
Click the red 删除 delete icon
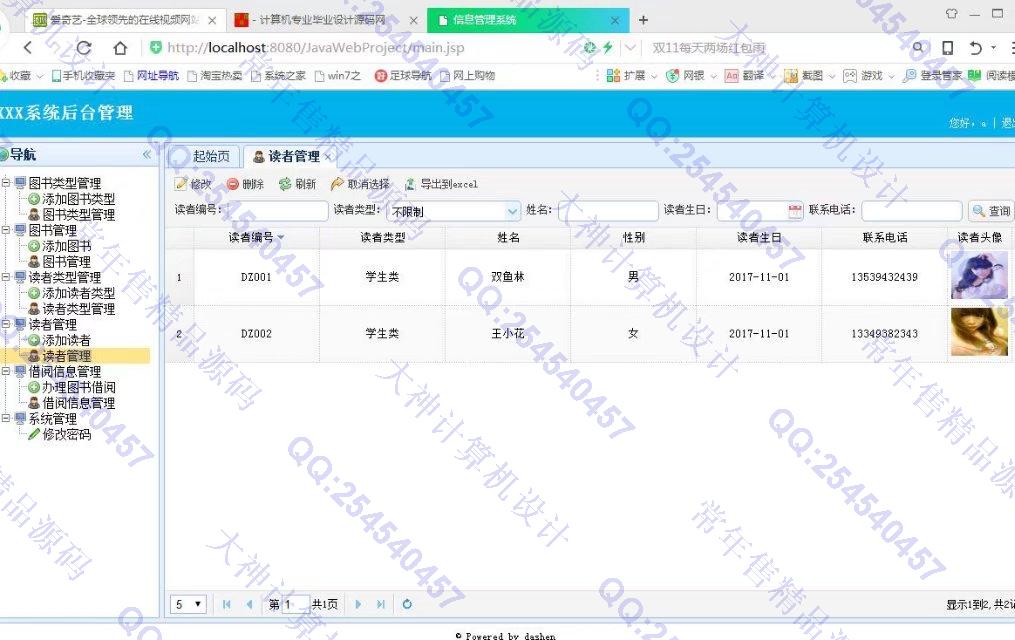(233, 184)
